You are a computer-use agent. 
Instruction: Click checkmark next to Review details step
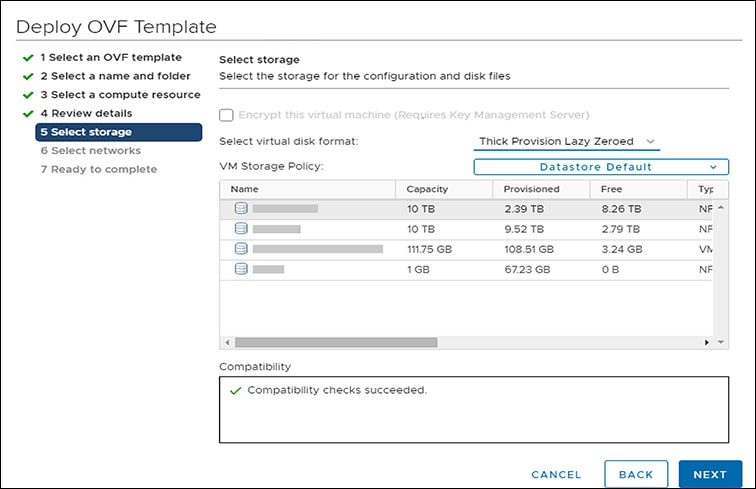coord(28,113)
